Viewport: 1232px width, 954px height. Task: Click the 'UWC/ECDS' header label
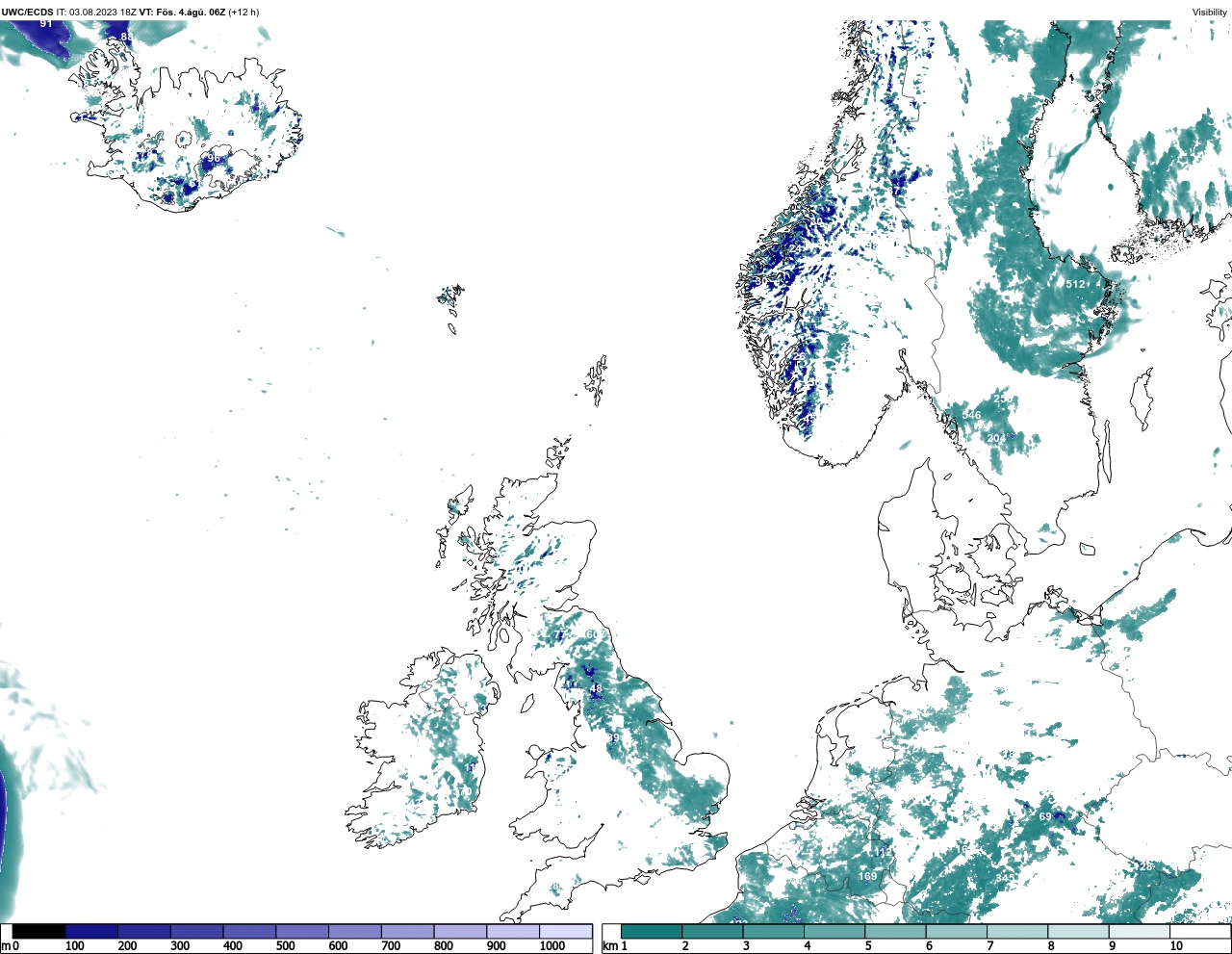click(27, 13)
